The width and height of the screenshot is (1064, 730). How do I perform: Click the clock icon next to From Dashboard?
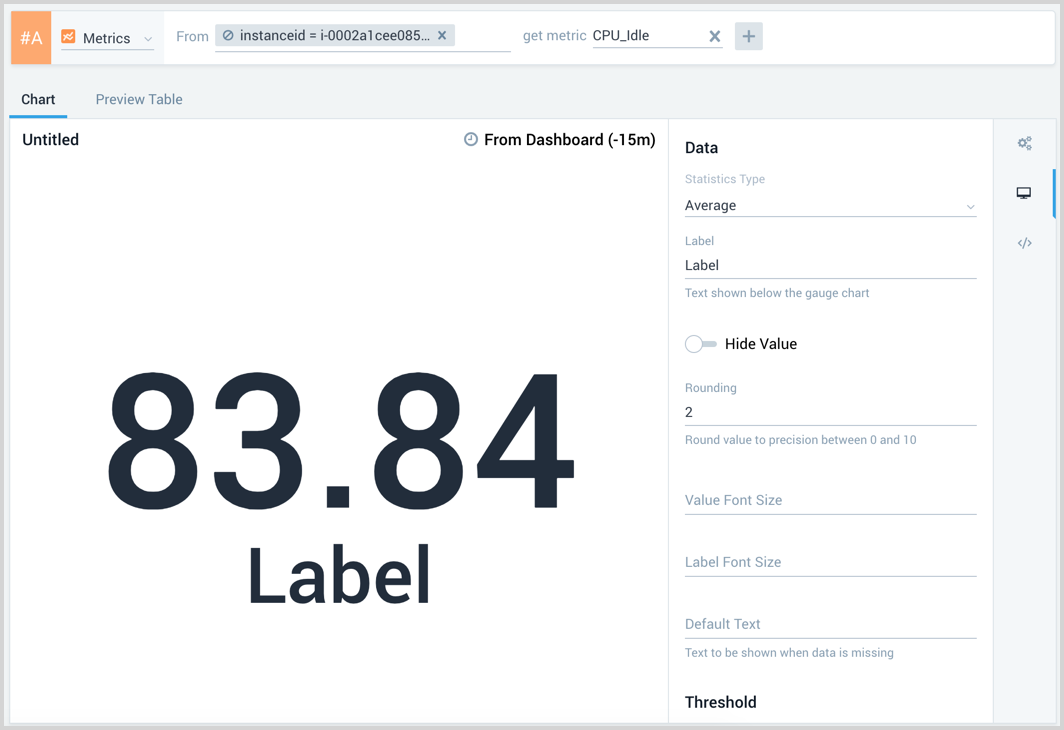[x=470, y=139]
